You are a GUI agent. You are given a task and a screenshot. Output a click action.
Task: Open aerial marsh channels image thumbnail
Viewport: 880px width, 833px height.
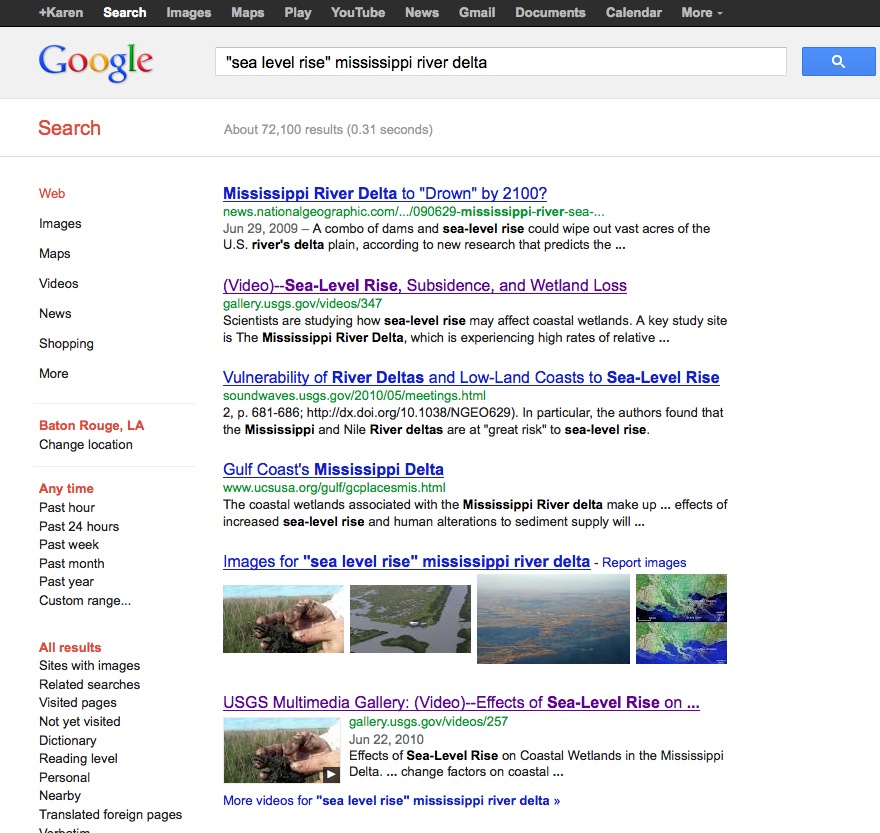pos(410,619)
